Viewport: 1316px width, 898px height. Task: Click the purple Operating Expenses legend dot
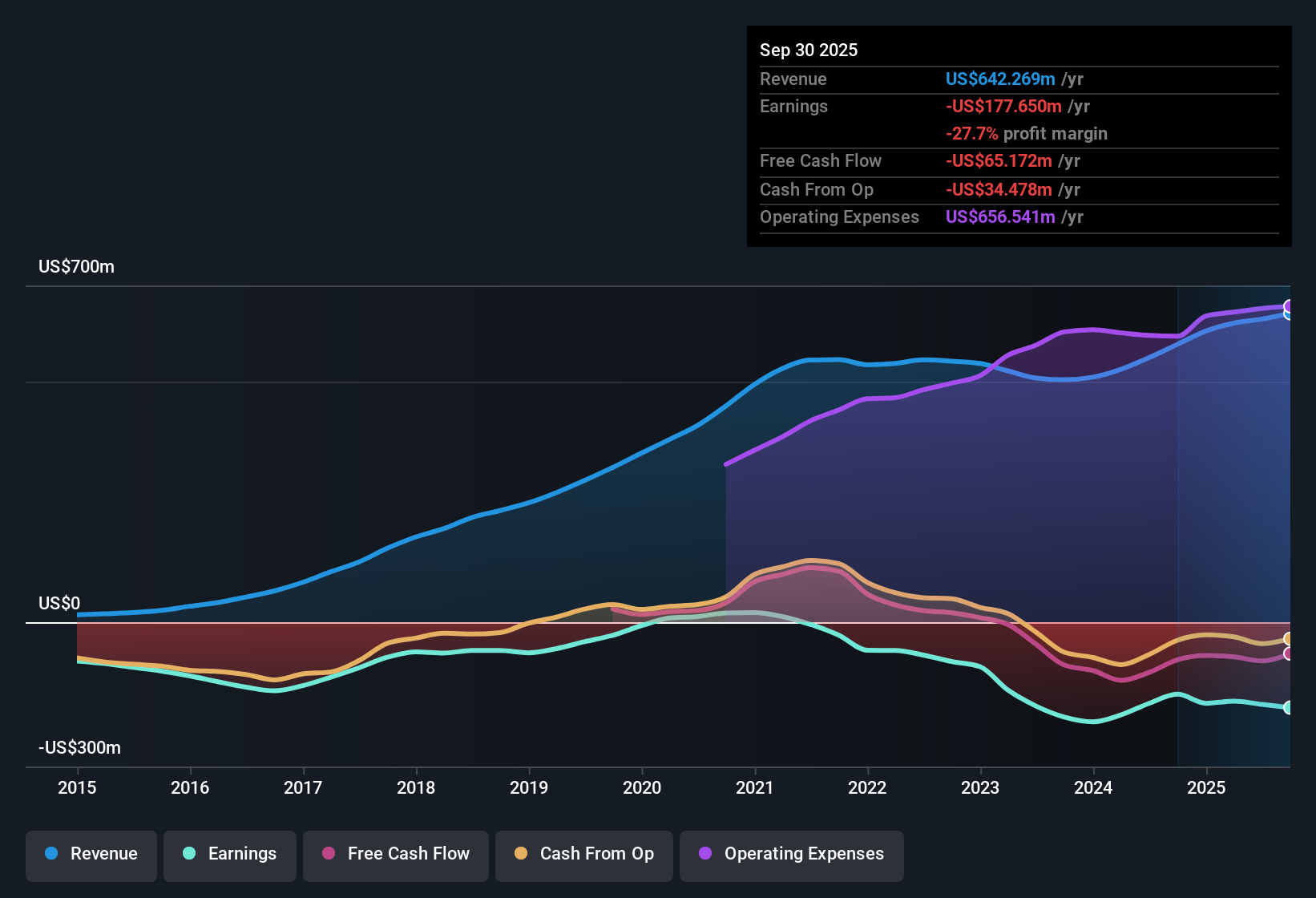704,855
